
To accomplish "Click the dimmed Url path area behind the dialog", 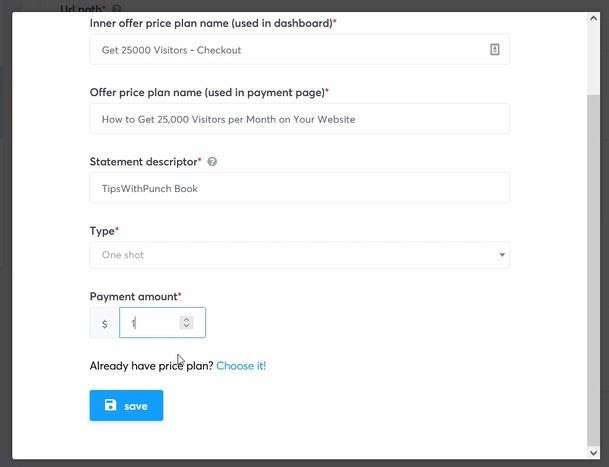I will pyautogui.click(x=83, y=7).
